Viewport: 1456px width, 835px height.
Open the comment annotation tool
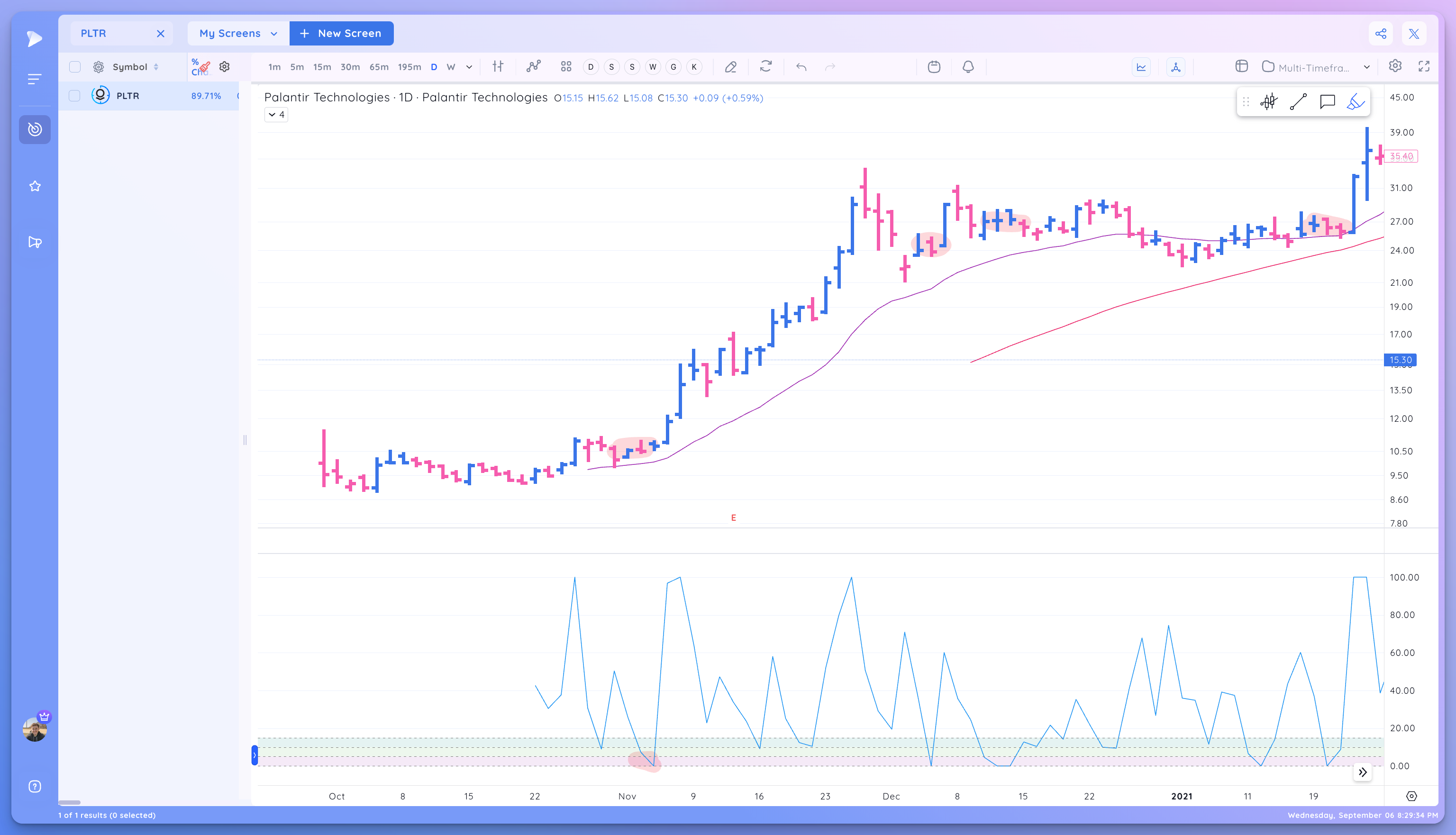[1328, 101]
